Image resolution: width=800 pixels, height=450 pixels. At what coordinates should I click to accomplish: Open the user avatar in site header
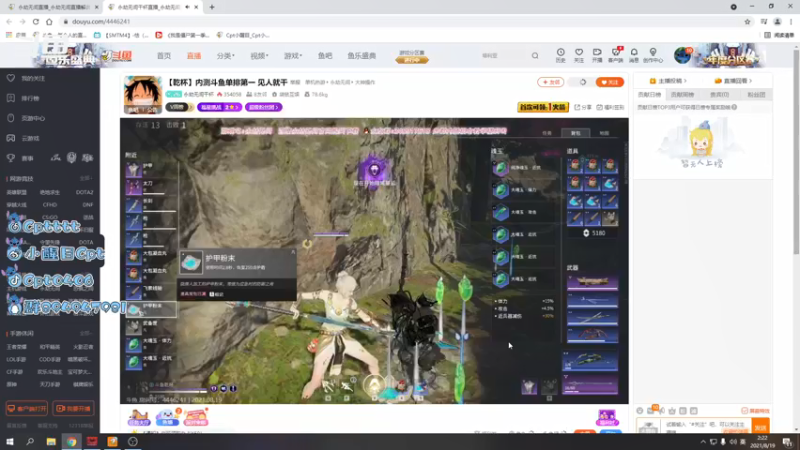(682, 55)
